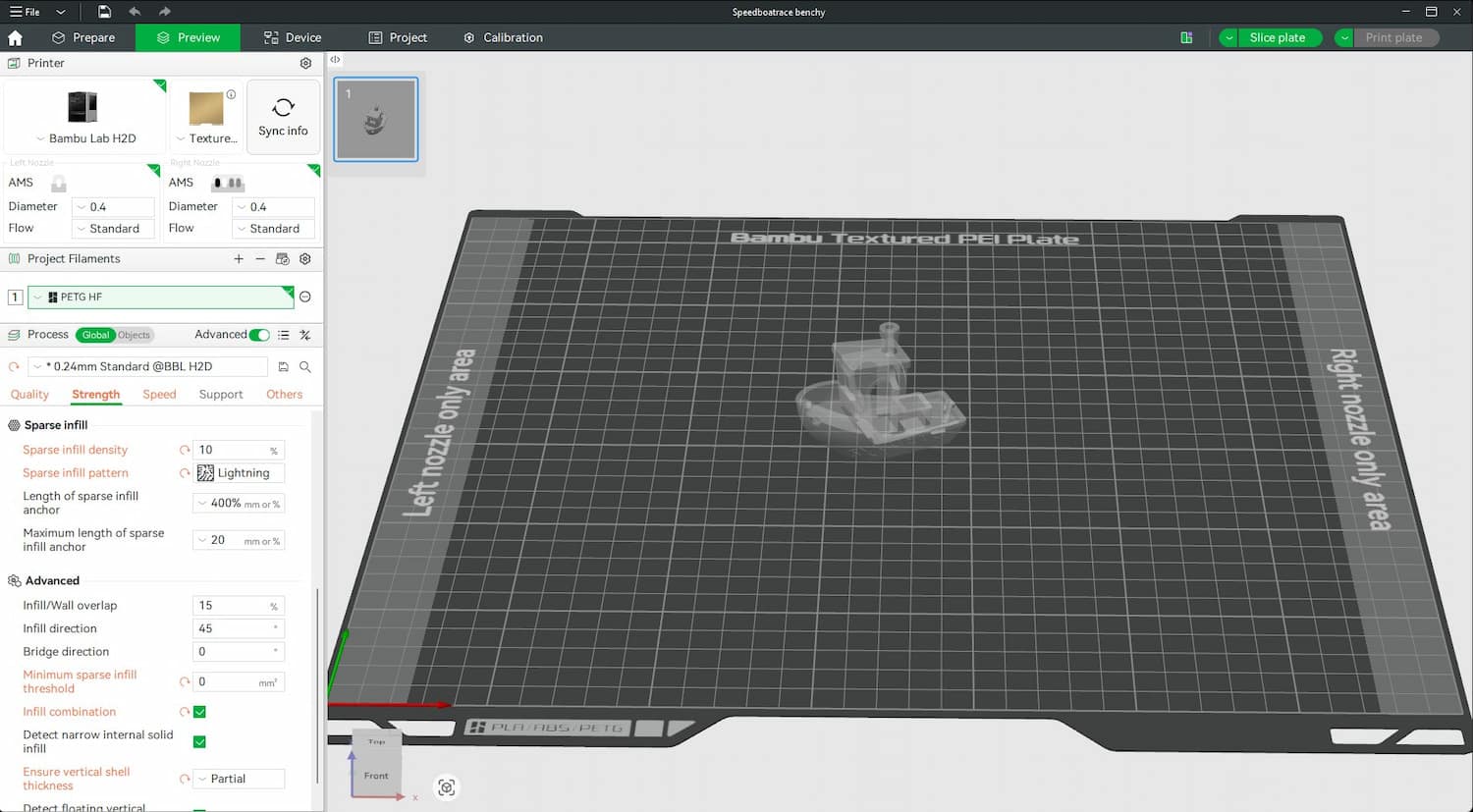Switch to the Speed settings tab
Image resolution: width=1473 pixels, height=812 pixels.
(159, 395)
